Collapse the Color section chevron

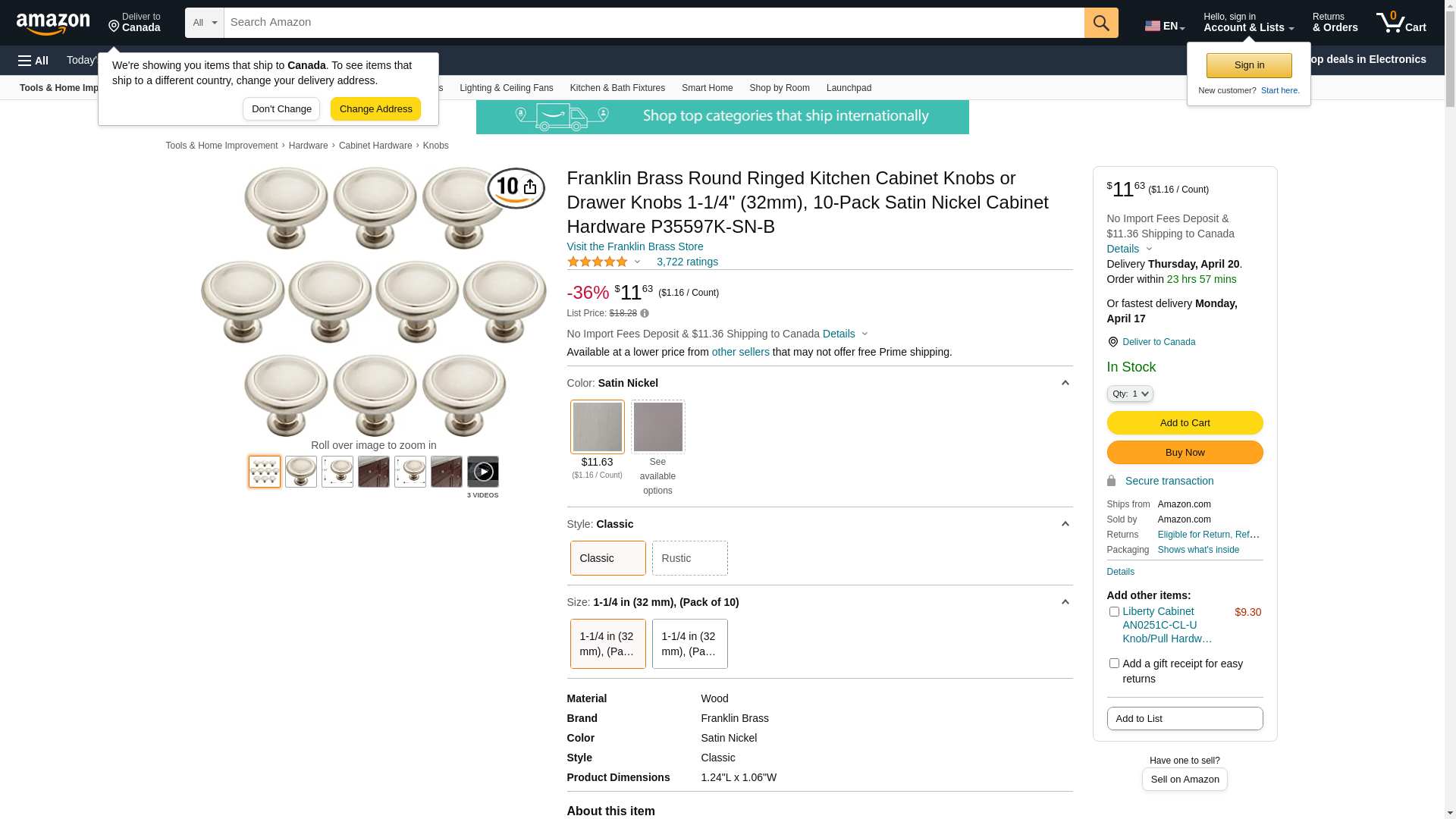point(1065,383)
